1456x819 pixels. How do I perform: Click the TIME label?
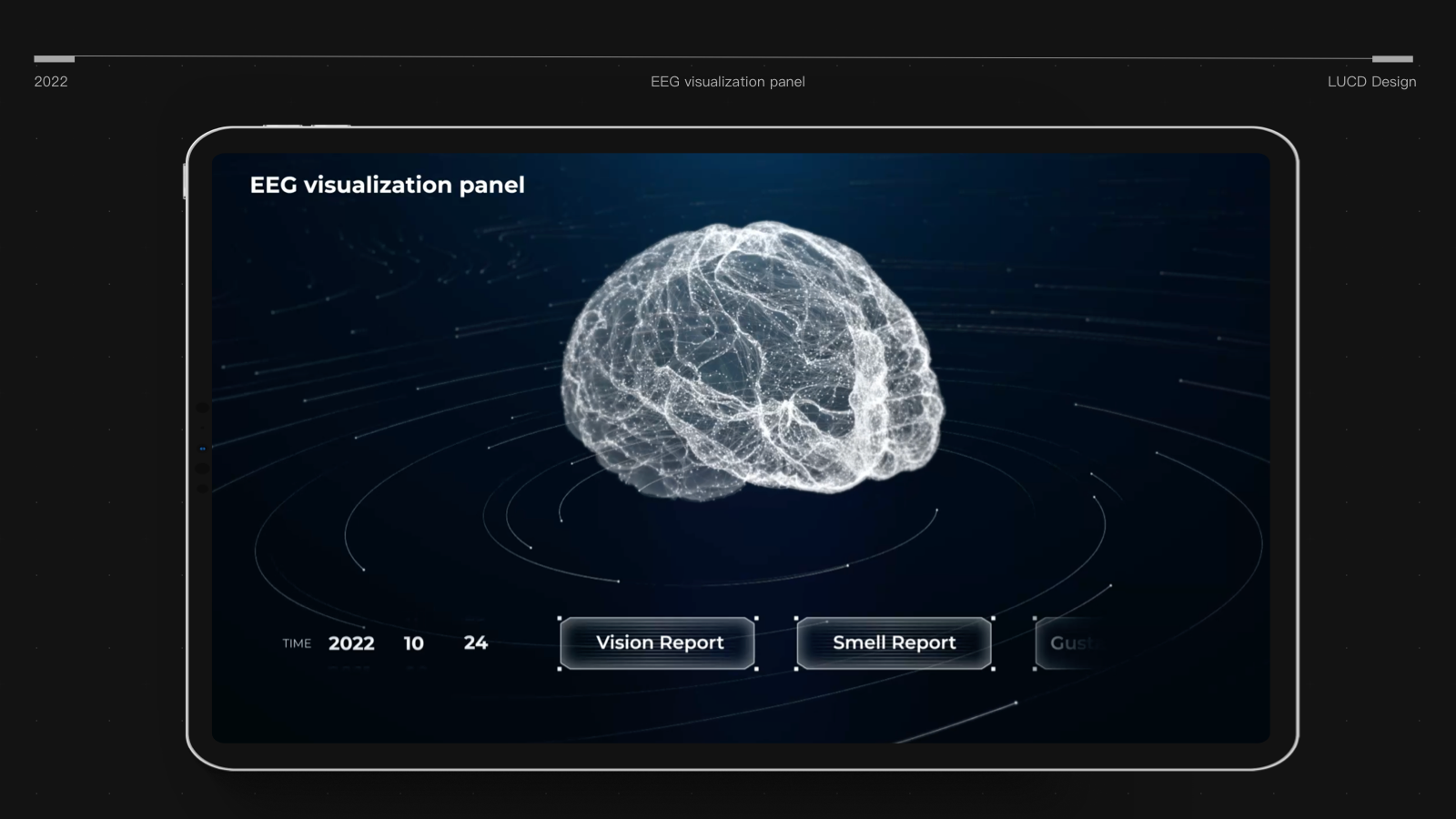point(296,643)
